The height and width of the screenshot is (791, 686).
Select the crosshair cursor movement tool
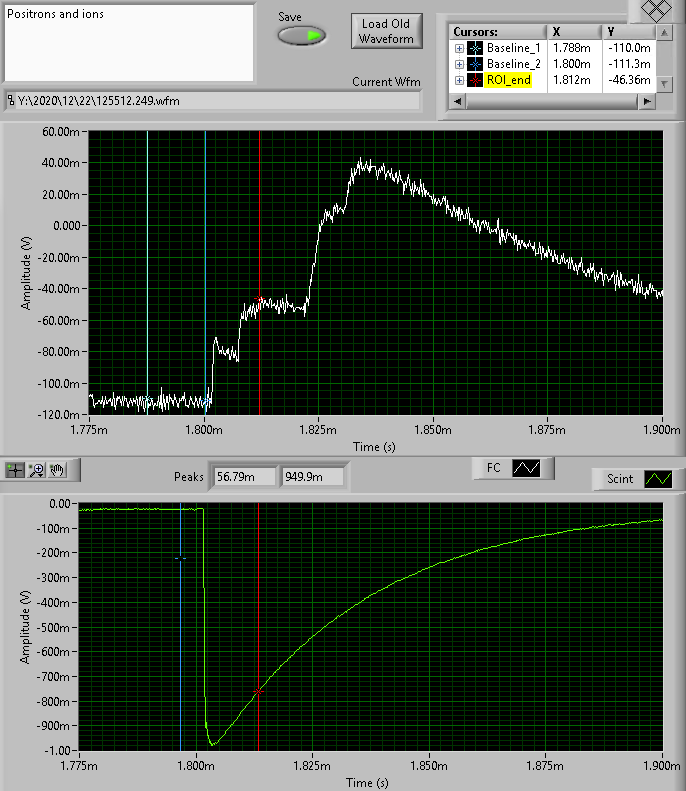coord(16,469)
